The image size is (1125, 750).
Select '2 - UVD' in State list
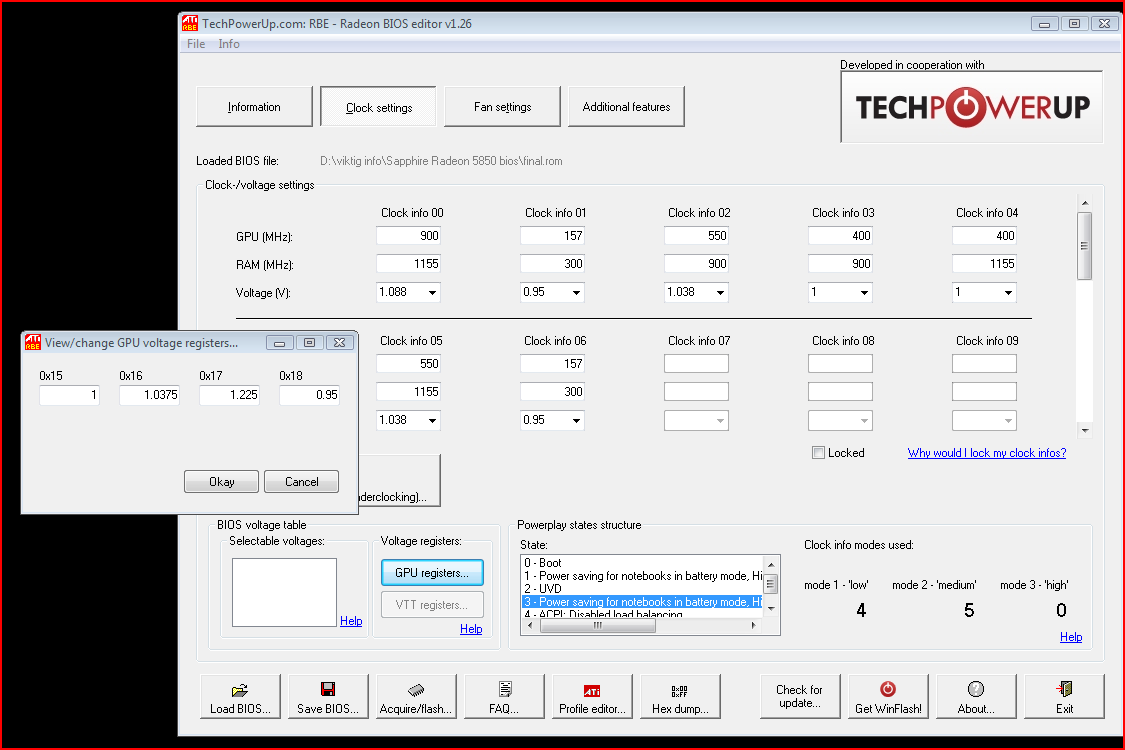click(x=642, y=589)
